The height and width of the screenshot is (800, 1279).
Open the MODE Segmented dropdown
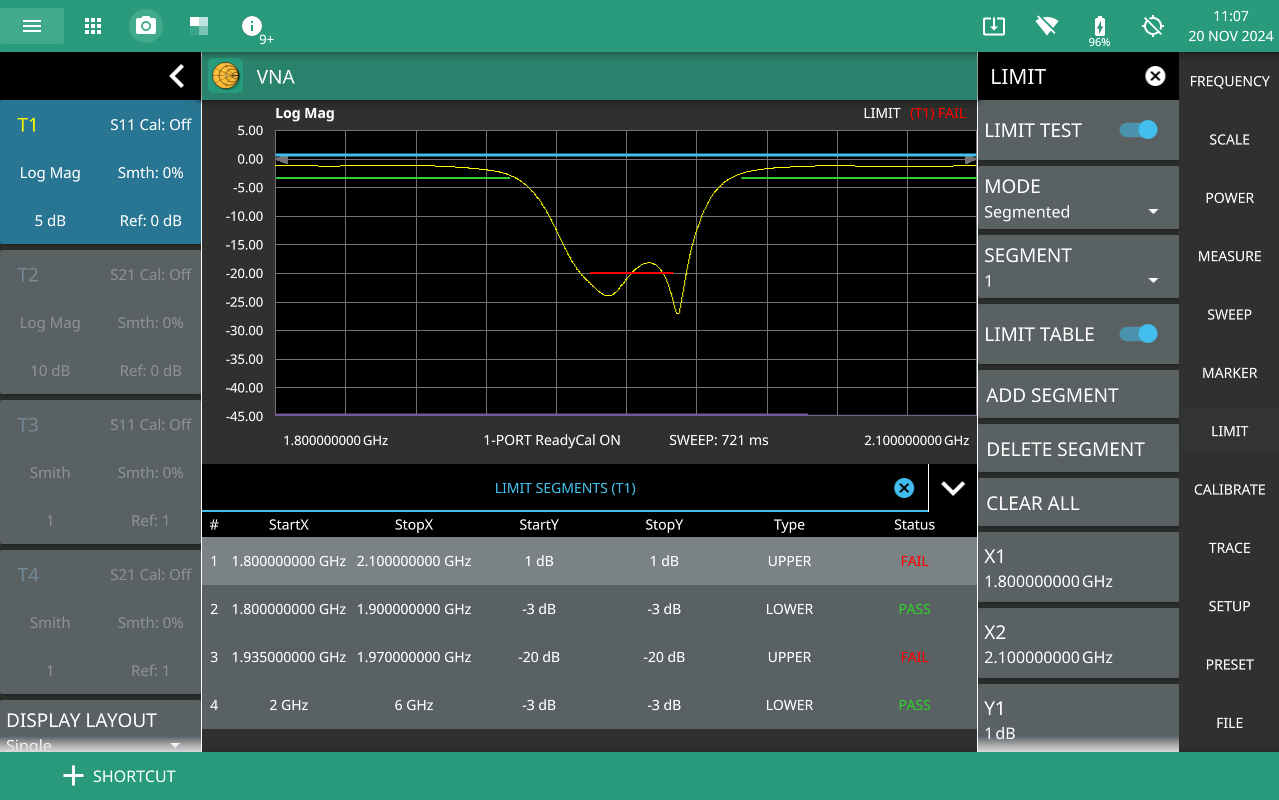tap(1078, 199)
